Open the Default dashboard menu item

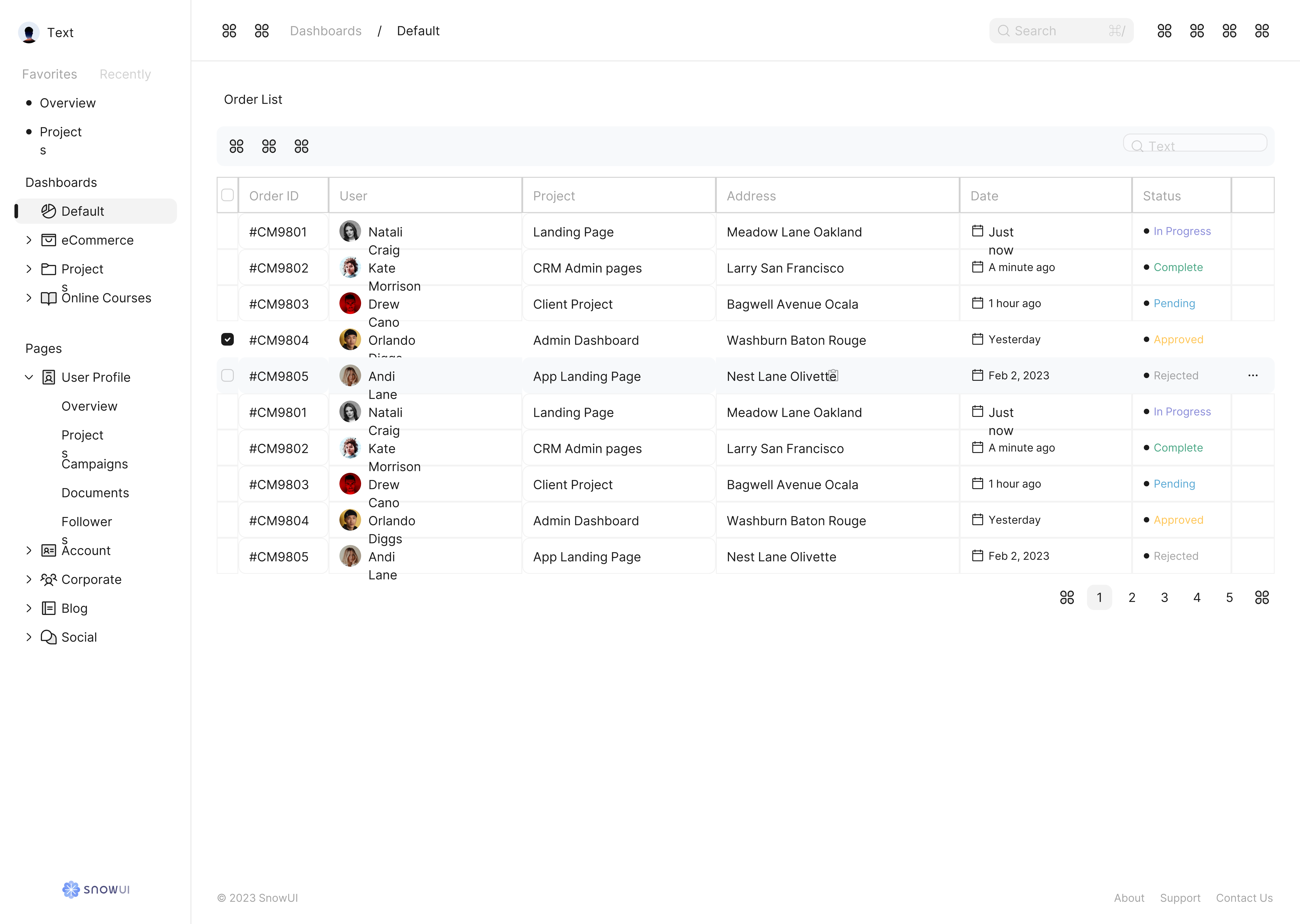pos(96,211)
